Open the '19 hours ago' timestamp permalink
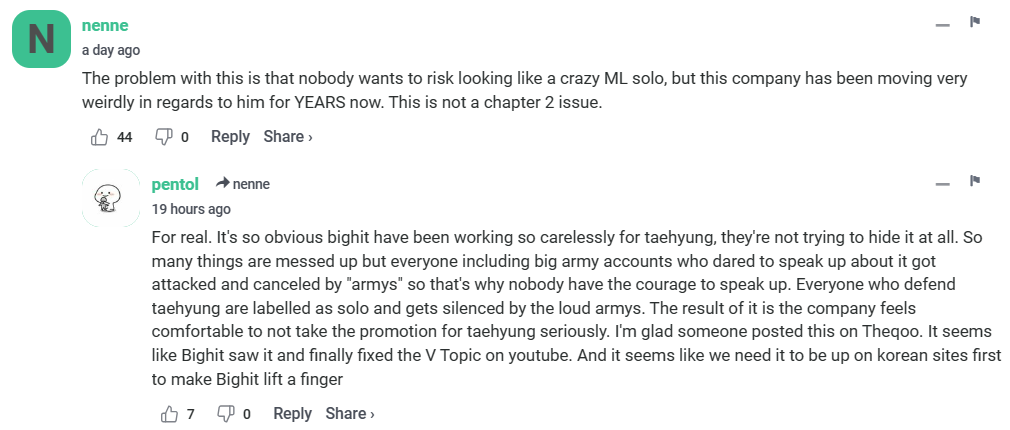The width and height of the screenshot is (1010, 430). point(191,209)
